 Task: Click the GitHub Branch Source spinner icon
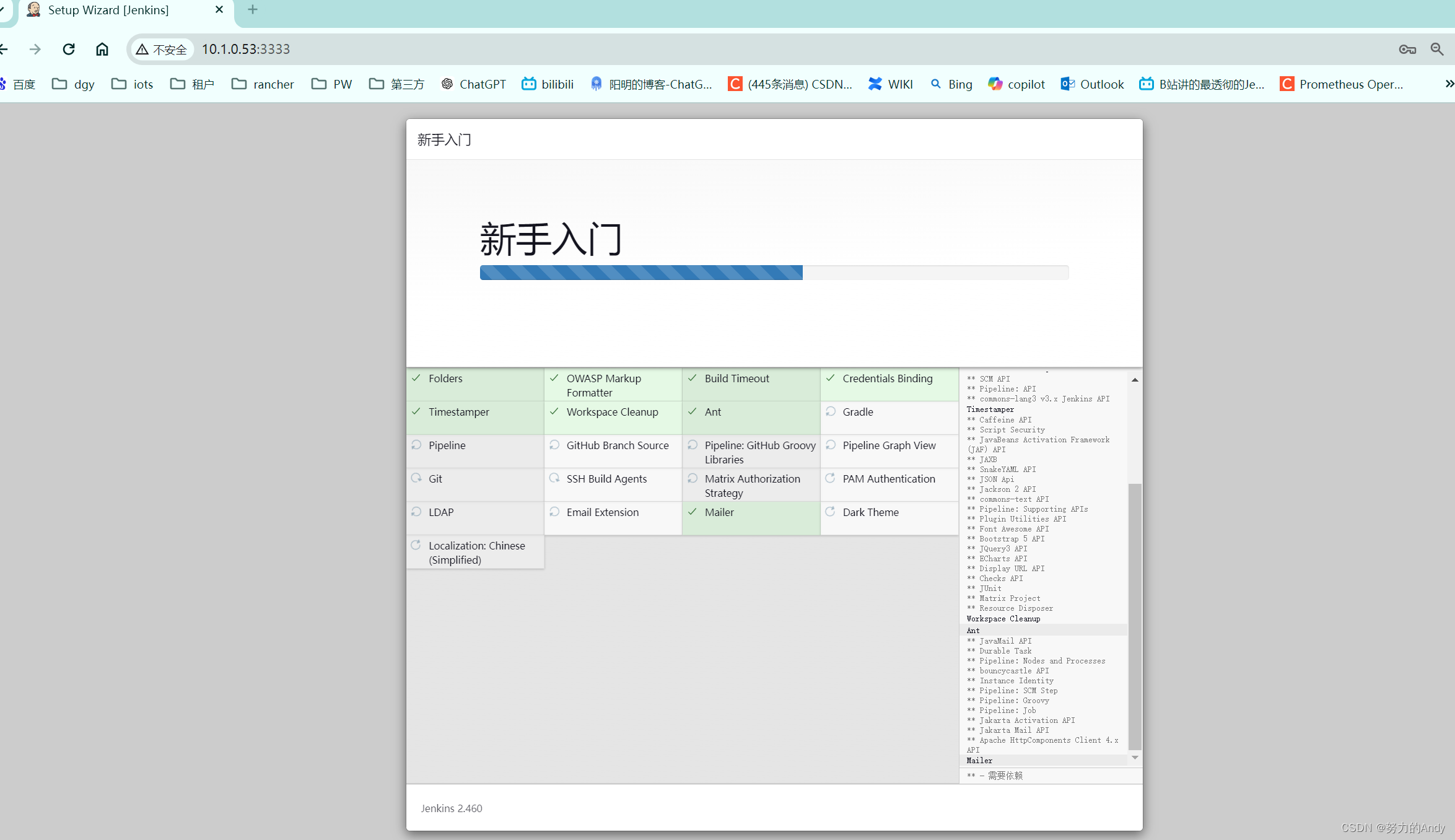(x=554, y=445)
